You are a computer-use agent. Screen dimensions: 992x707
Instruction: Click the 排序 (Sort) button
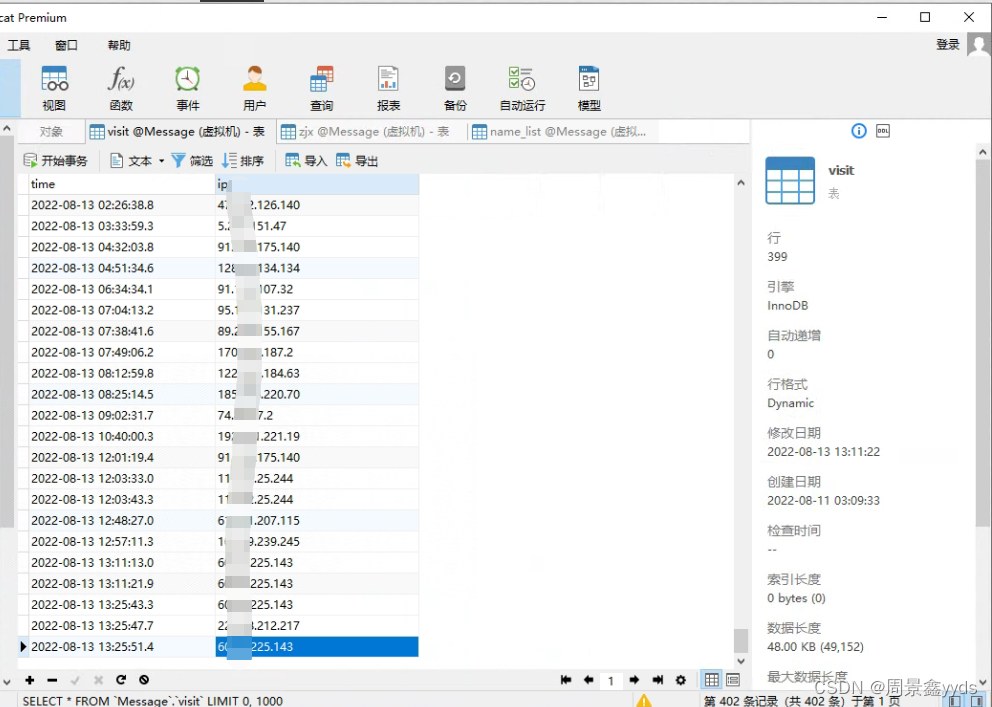242,161
